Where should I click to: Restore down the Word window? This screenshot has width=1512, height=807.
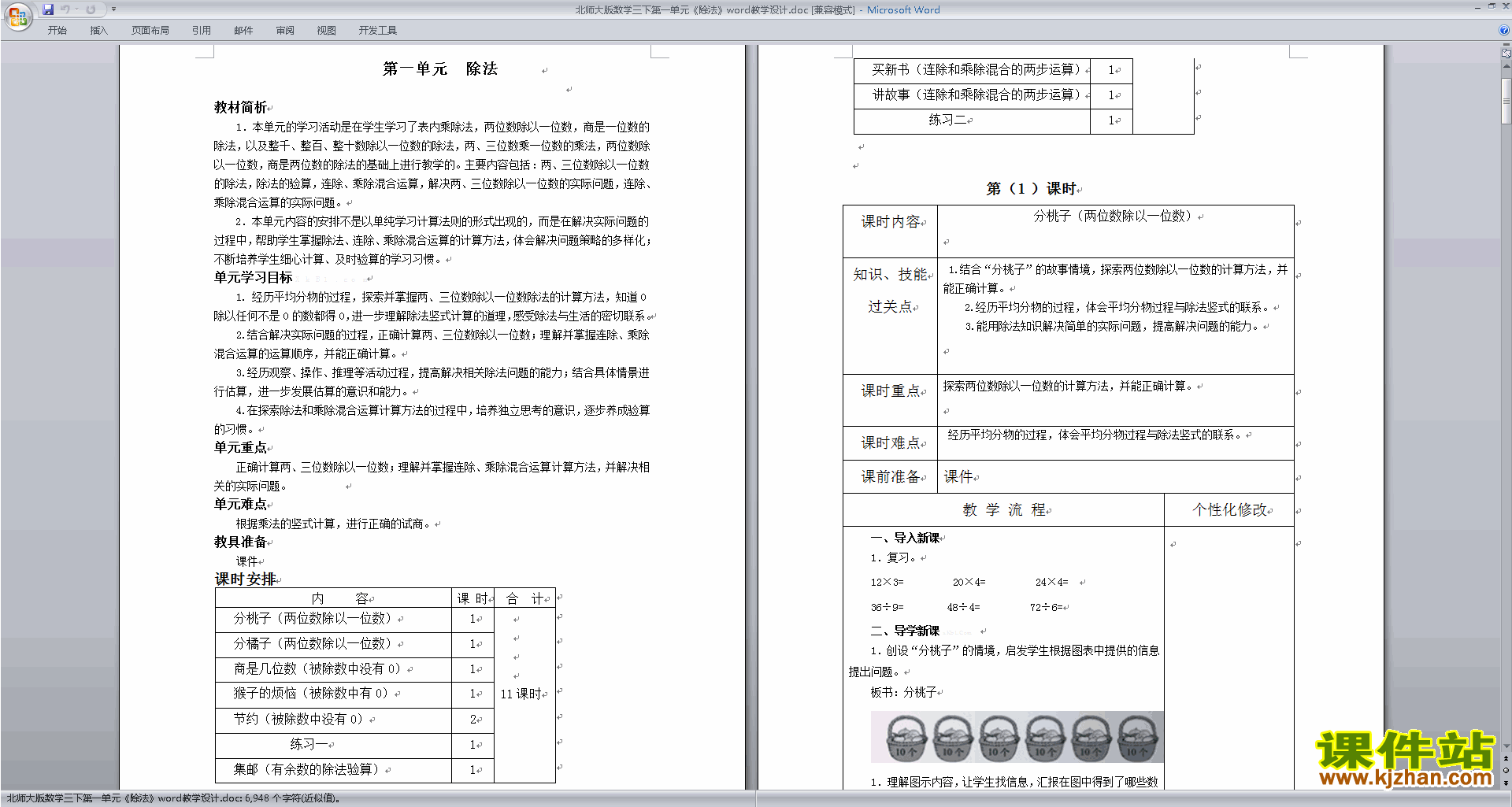point(1492,6)
